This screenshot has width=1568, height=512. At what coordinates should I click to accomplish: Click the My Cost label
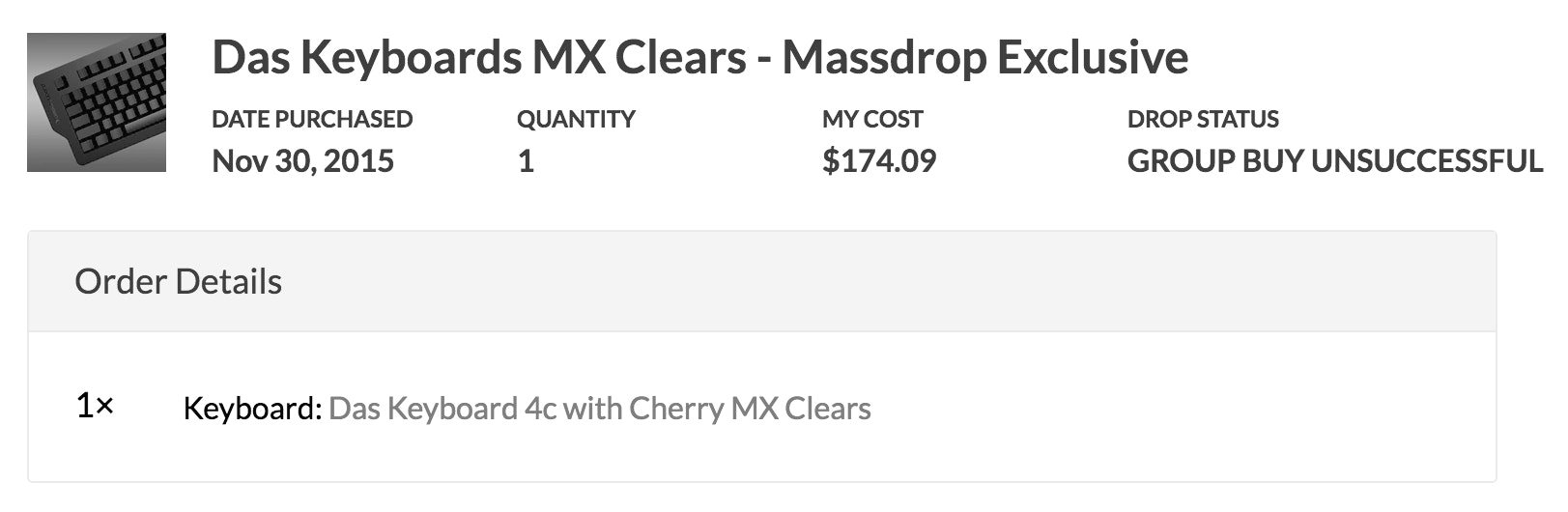[x=872, y=119]
